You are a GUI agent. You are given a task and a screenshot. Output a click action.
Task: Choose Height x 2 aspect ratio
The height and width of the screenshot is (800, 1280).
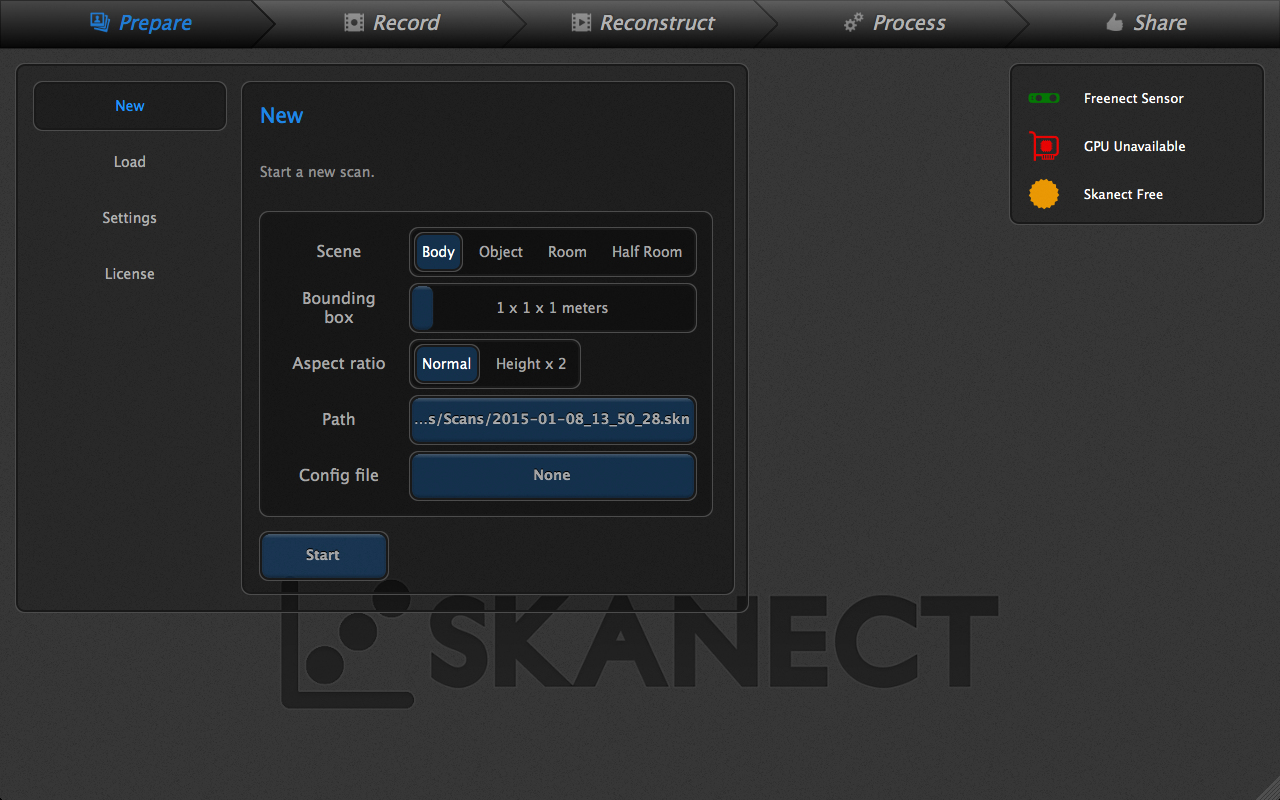[531, 364]
